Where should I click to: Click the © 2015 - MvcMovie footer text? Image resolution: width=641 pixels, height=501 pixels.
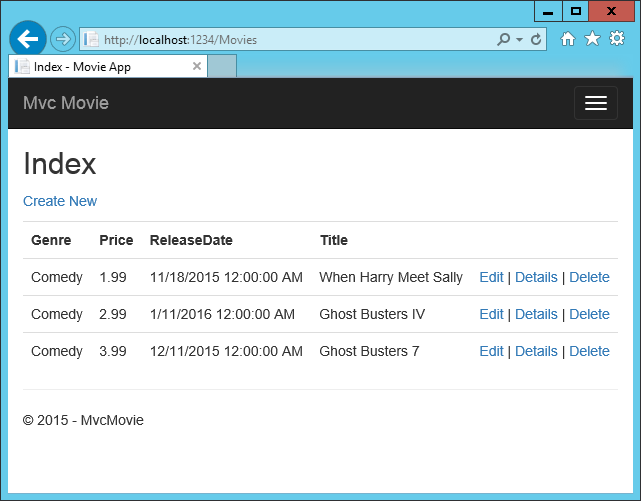[83, 420]
